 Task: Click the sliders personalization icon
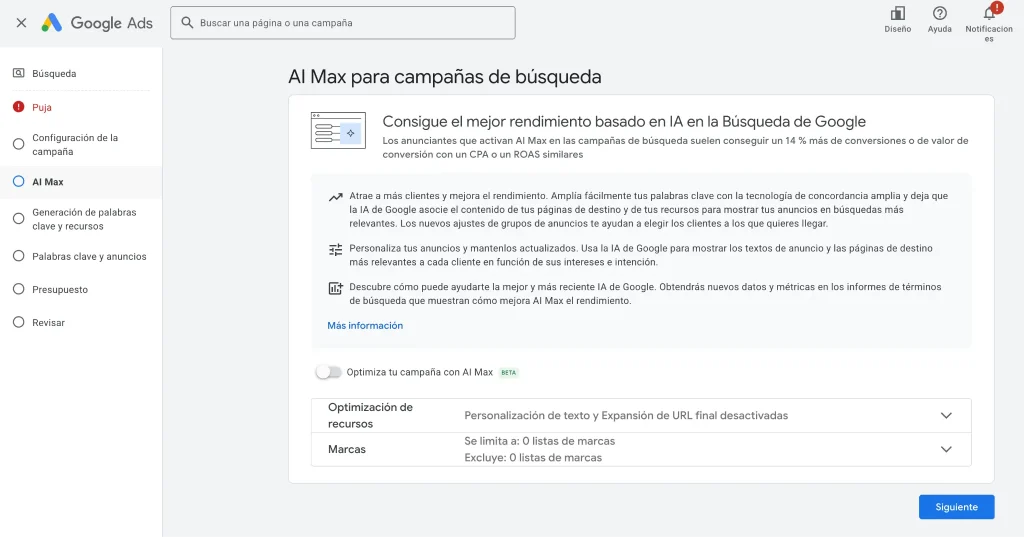pyautogui.click(x=336, y=250)
